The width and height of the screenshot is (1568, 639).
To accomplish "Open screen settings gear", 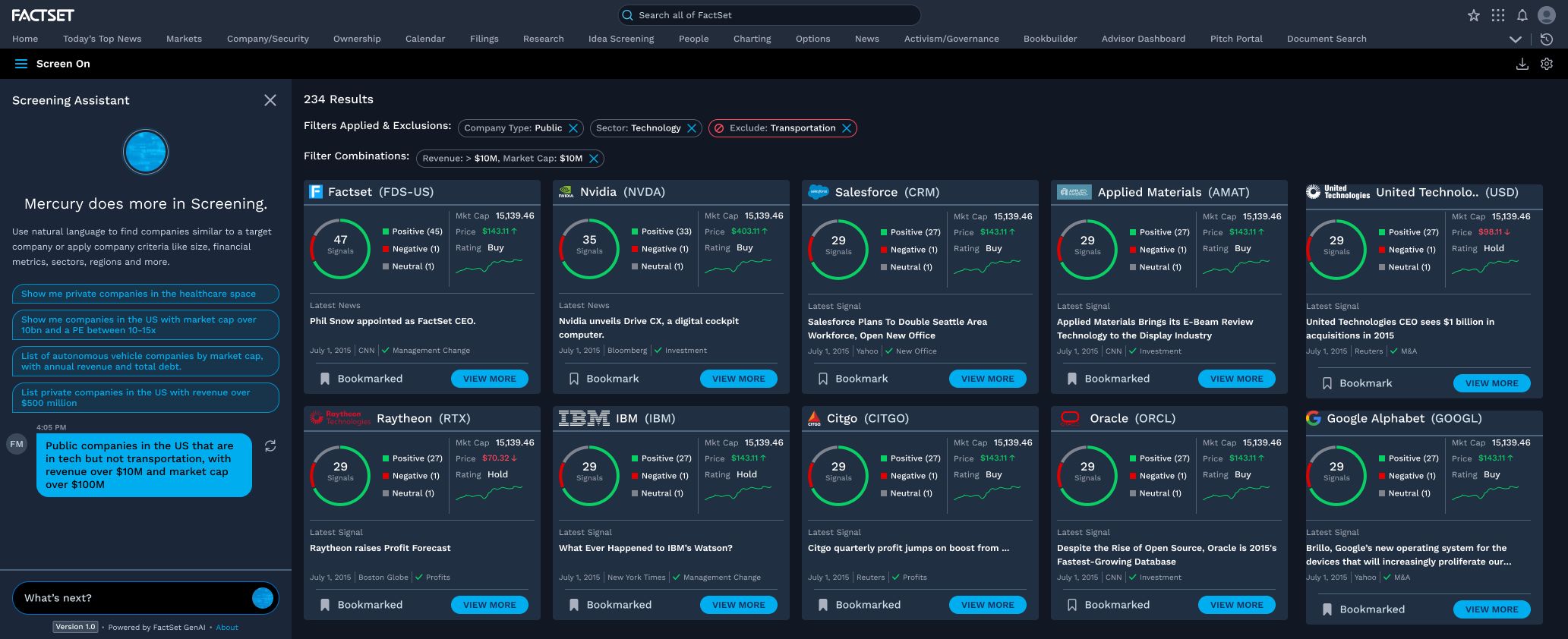I will click(x=1547, y=64).
